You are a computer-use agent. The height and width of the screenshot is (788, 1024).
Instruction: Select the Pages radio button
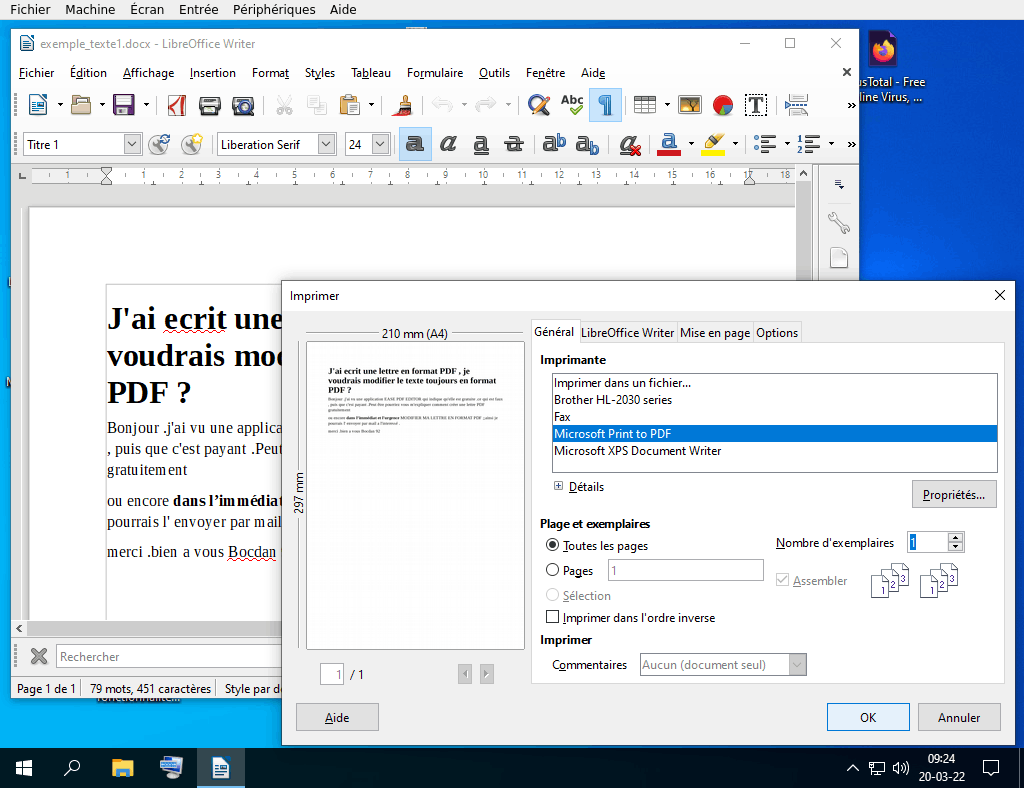point(552,570)
